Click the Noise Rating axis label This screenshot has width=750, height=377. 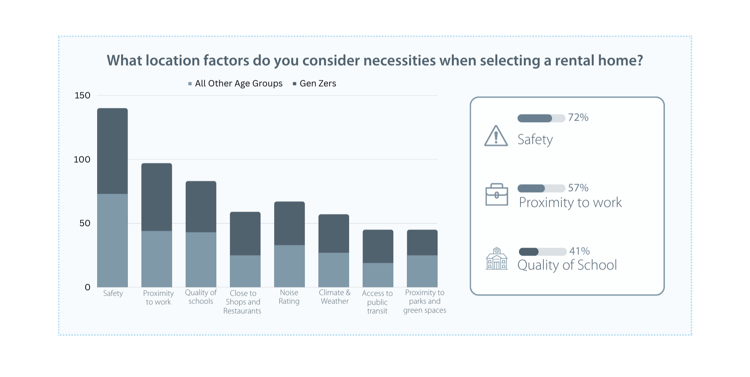289,297
